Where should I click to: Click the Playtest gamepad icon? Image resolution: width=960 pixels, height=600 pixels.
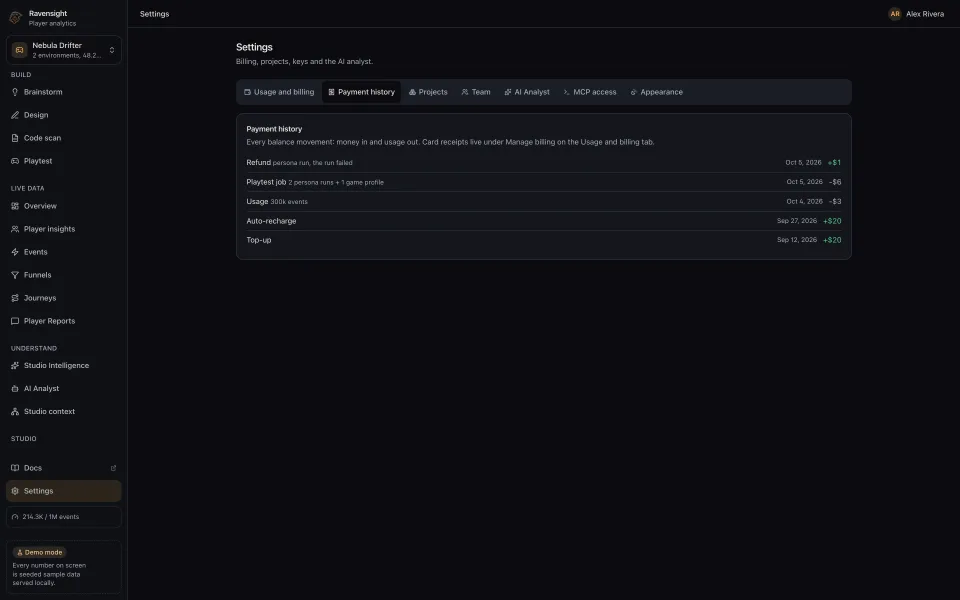pyautogui.click(x=15, y=161)
